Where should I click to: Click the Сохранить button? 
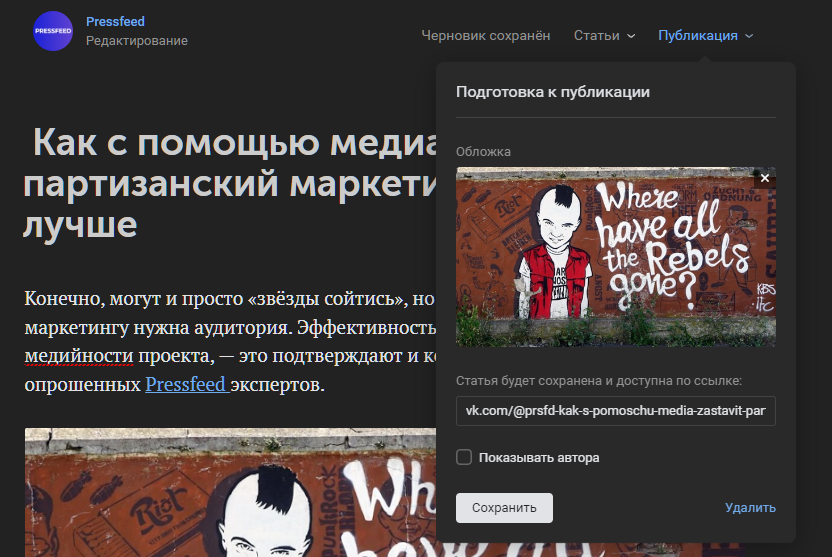pos(504,508)
